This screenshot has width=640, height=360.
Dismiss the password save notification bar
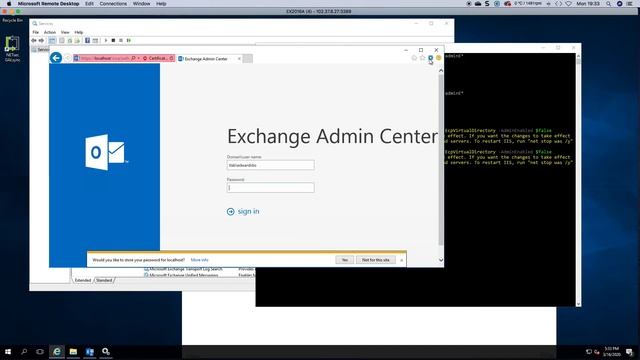point(402,260)
